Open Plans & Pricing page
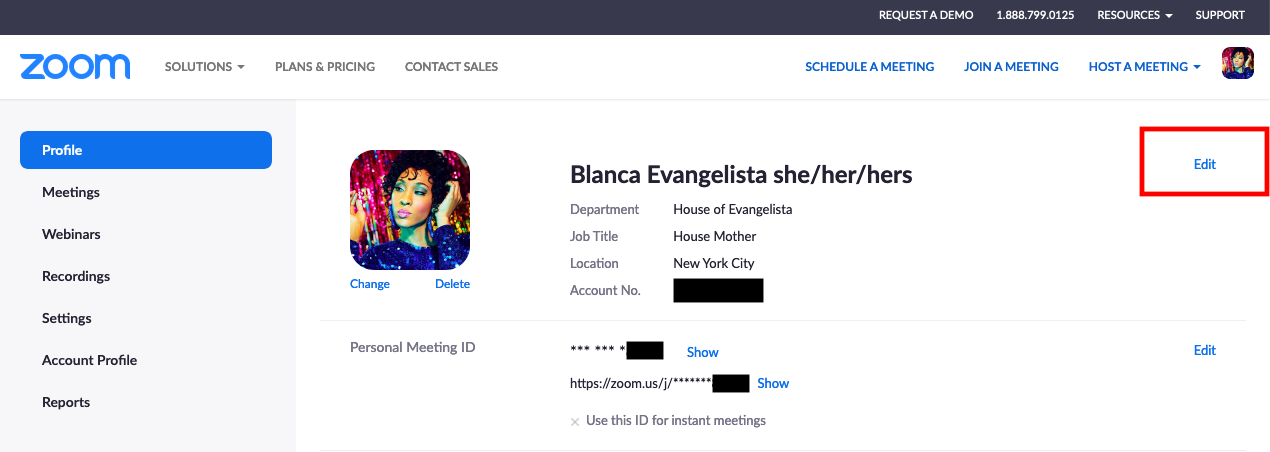Viewport: 1270px width, 452px height. pos(325,67)
